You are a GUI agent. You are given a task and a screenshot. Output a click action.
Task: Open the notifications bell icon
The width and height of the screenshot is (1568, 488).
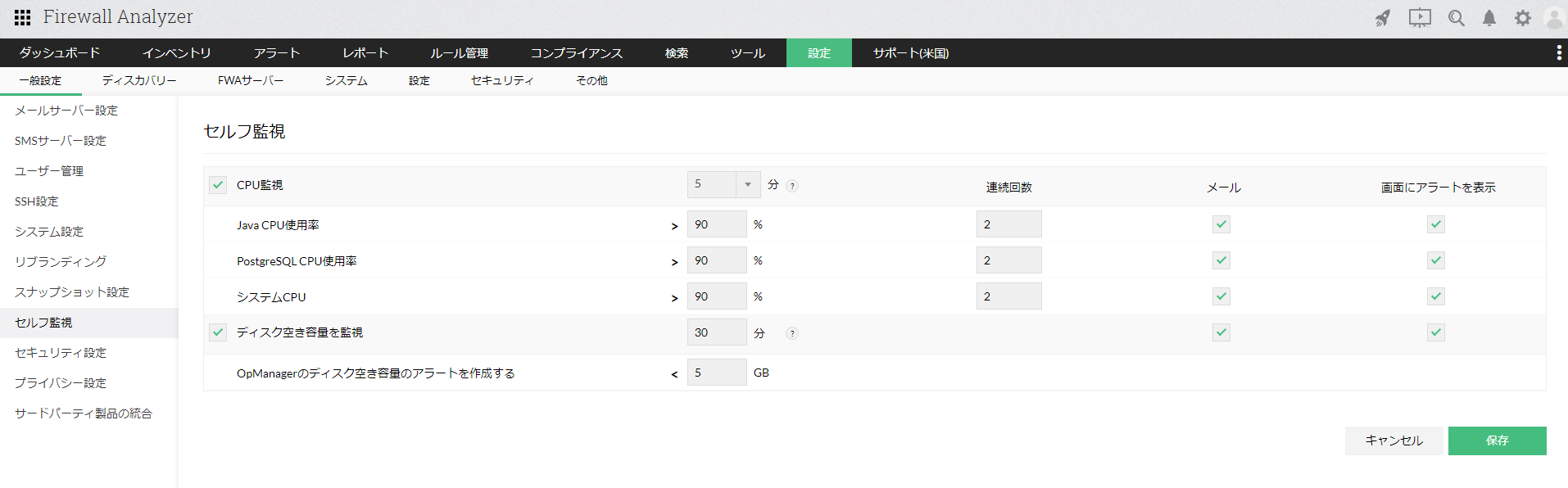tap(1489, 18)
